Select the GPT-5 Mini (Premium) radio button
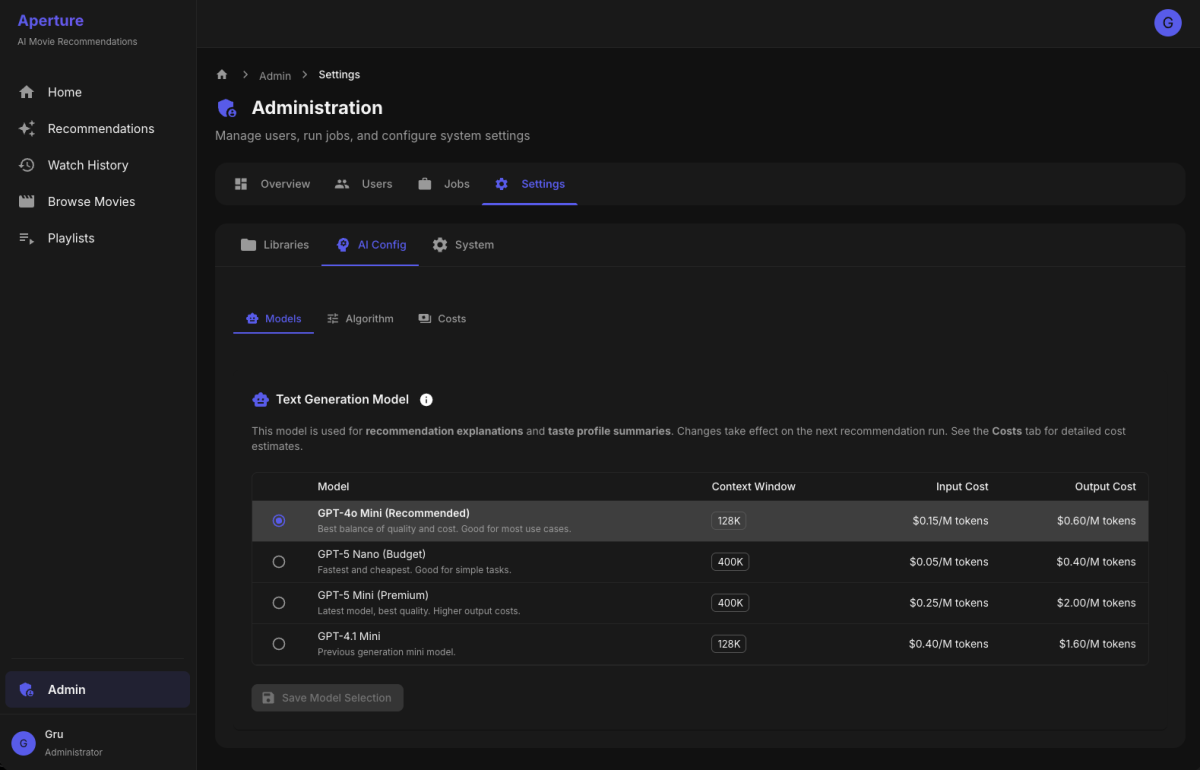The image size is (1200, 770). (x=279, y=603)
